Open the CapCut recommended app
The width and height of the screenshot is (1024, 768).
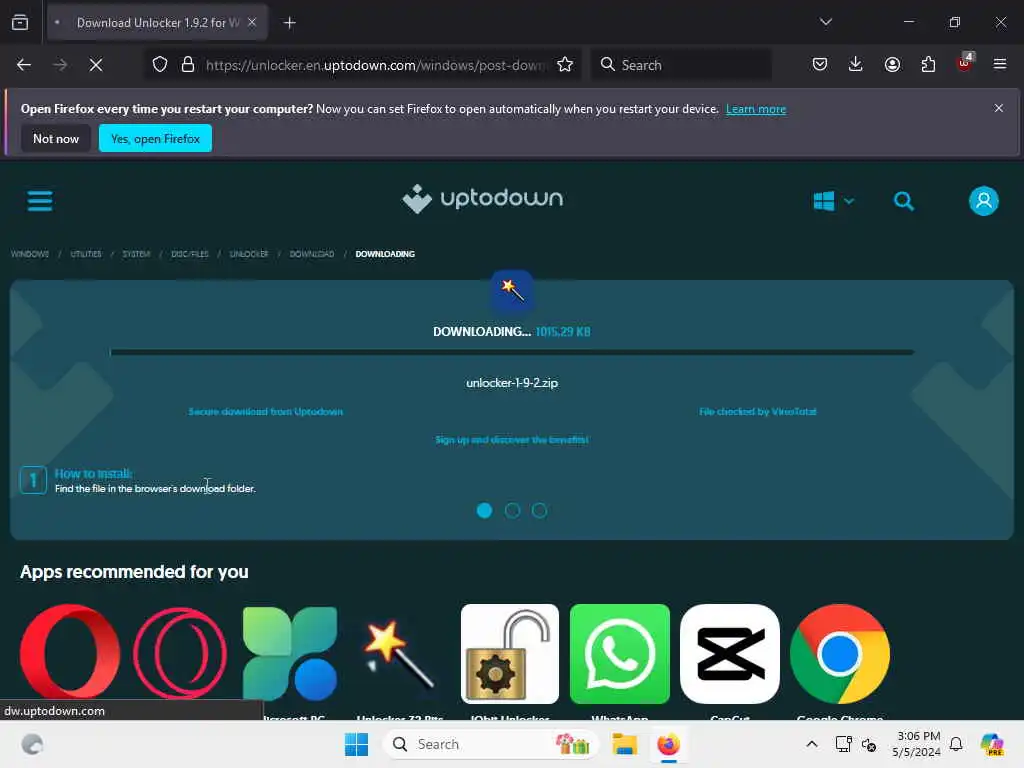pyautogui.click(x=729, y=654)
